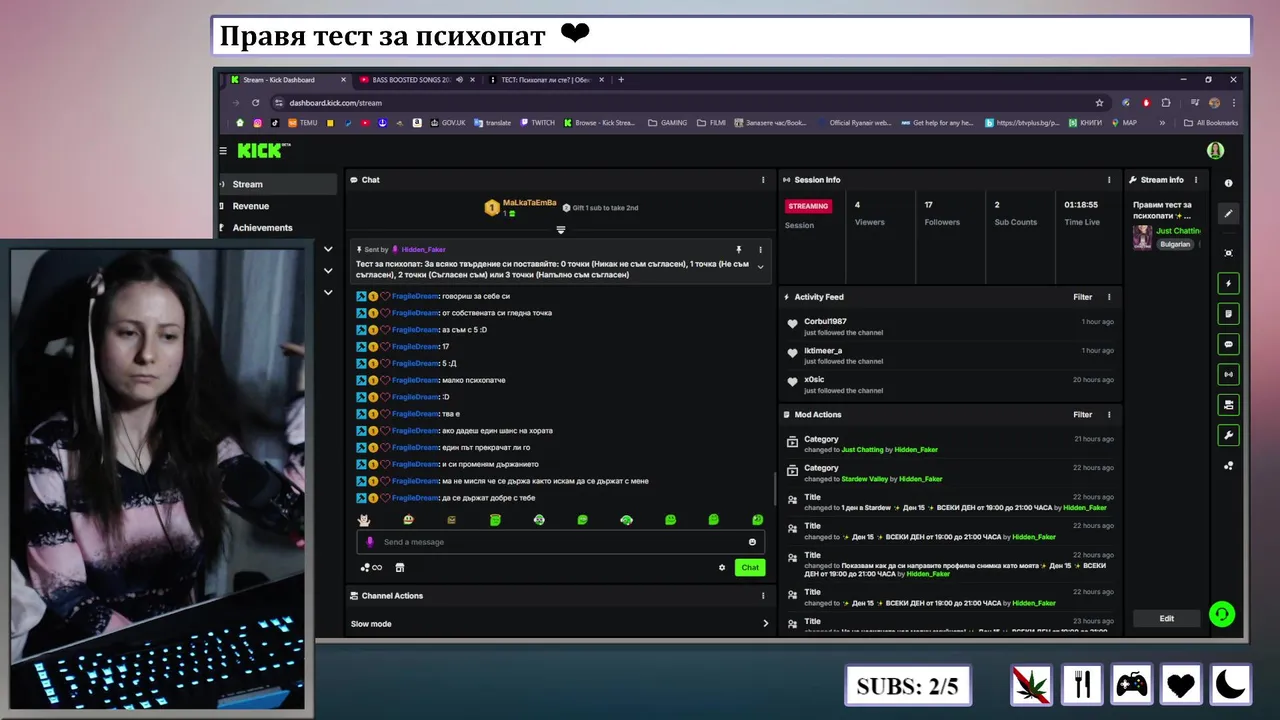
Task: Expand the pinned message chevron
Action: click(760, 267)
